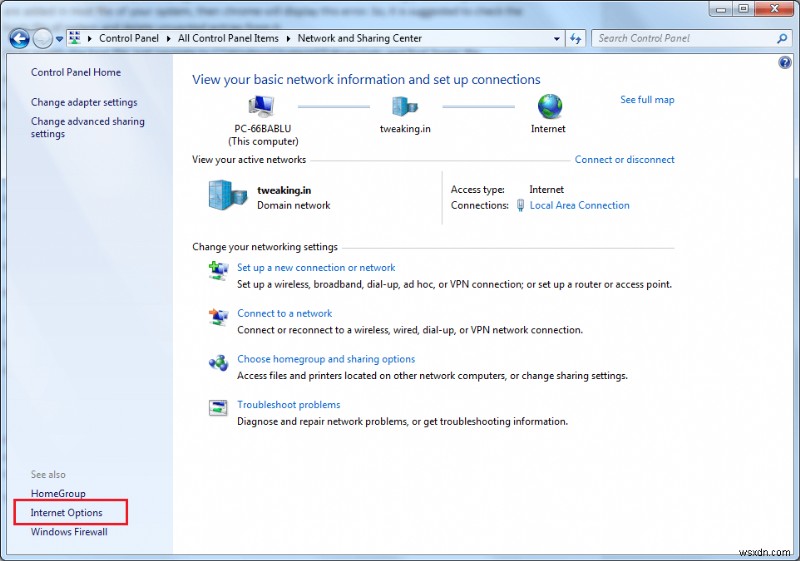Viewport: 800px width, 561px height.
Task: Click the search magnifier icon
Action: tap(782, 38)
